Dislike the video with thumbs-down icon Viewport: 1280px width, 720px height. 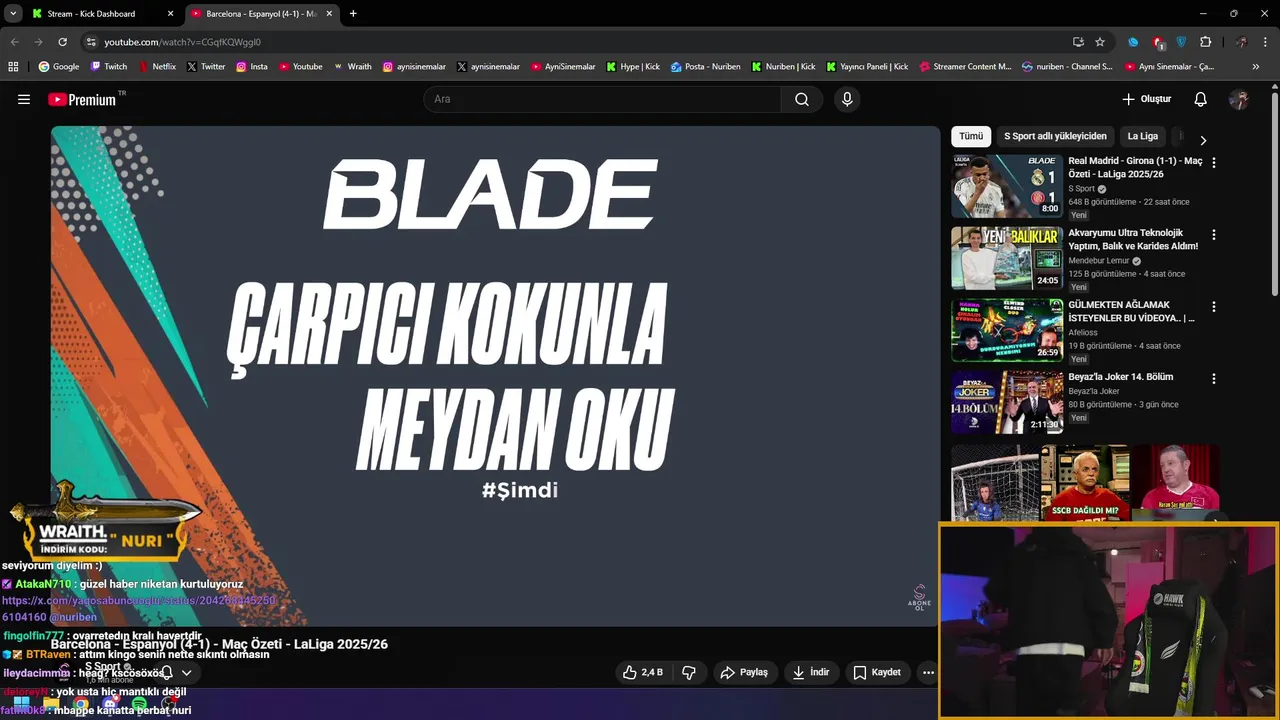(689, 672)
